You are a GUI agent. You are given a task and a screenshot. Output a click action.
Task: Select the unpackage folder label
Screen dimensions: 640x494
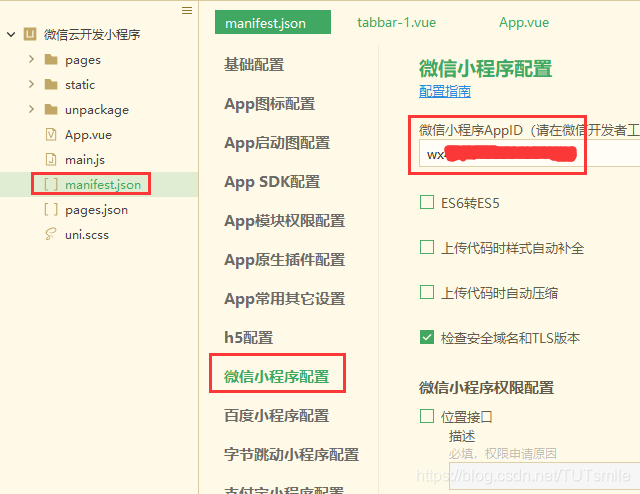click(x=97, y=110)
